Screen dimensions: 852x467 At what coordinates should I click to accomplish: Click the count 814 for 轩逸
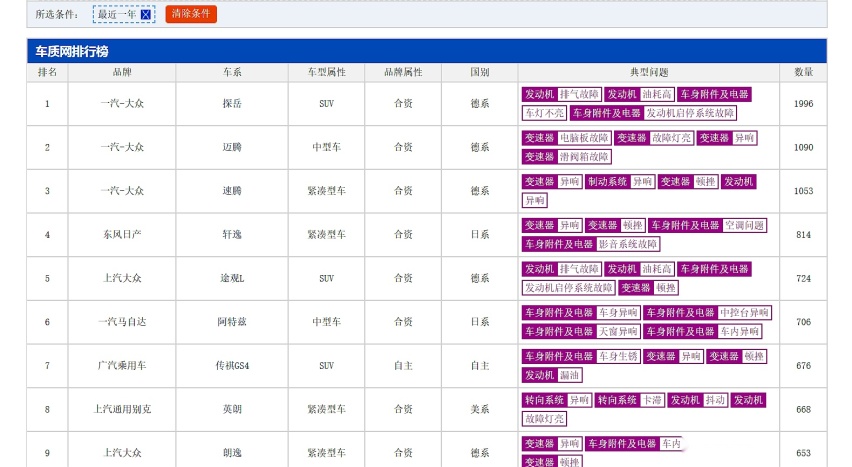(803, 235)
